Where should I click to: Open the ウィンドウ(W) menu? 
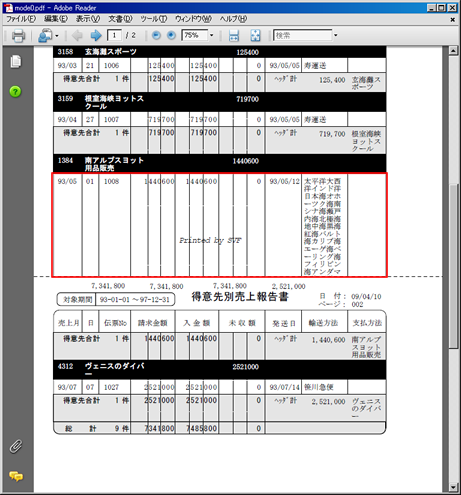(193, 19)
